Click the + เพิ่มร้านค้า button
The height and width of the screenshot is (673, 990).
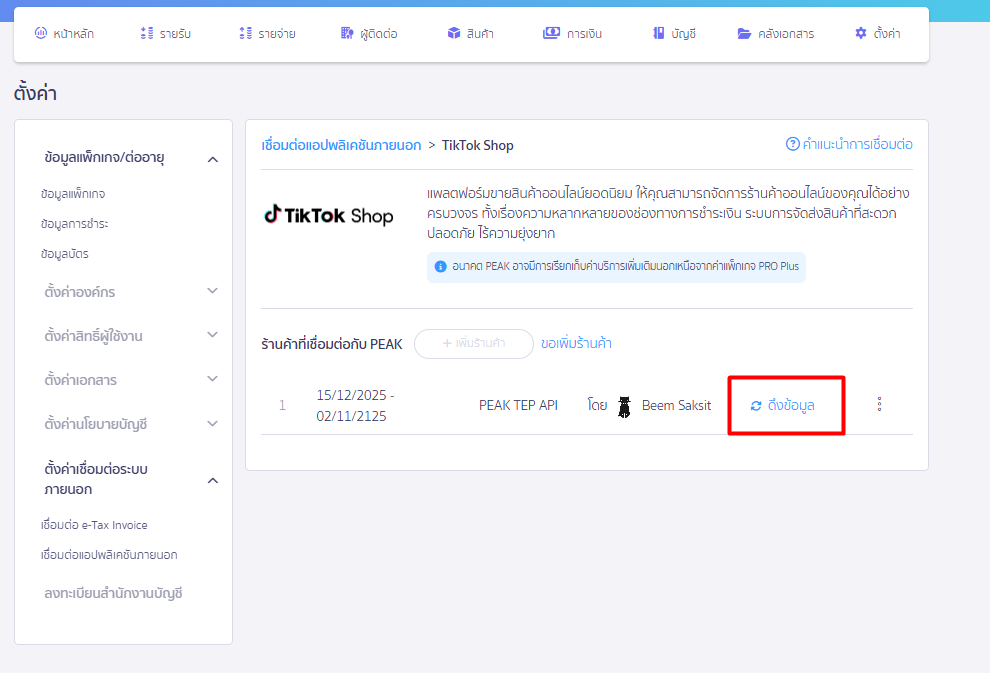(474, 343)
